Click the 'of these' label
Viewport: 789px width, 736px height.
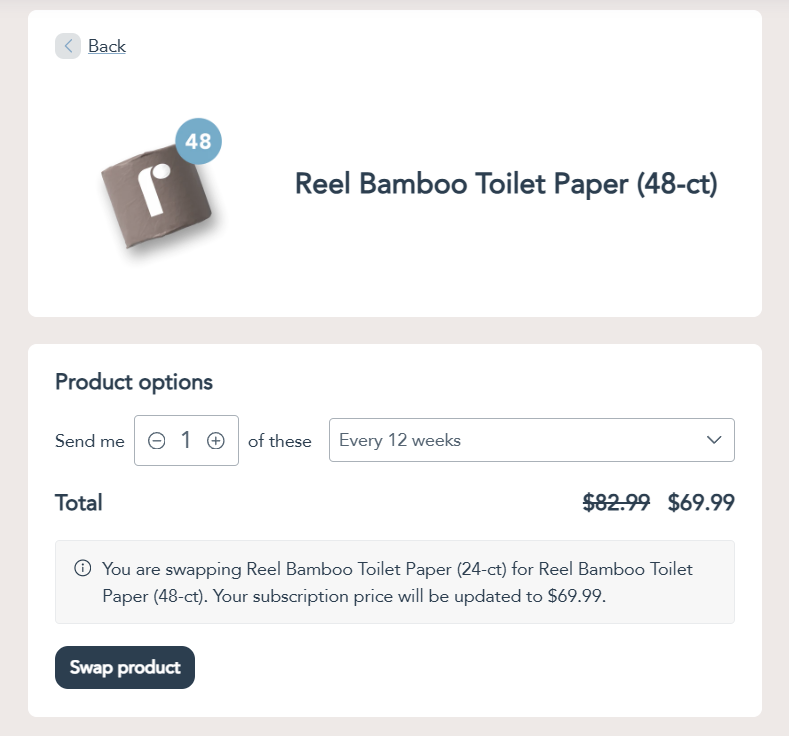coord(280,441)
